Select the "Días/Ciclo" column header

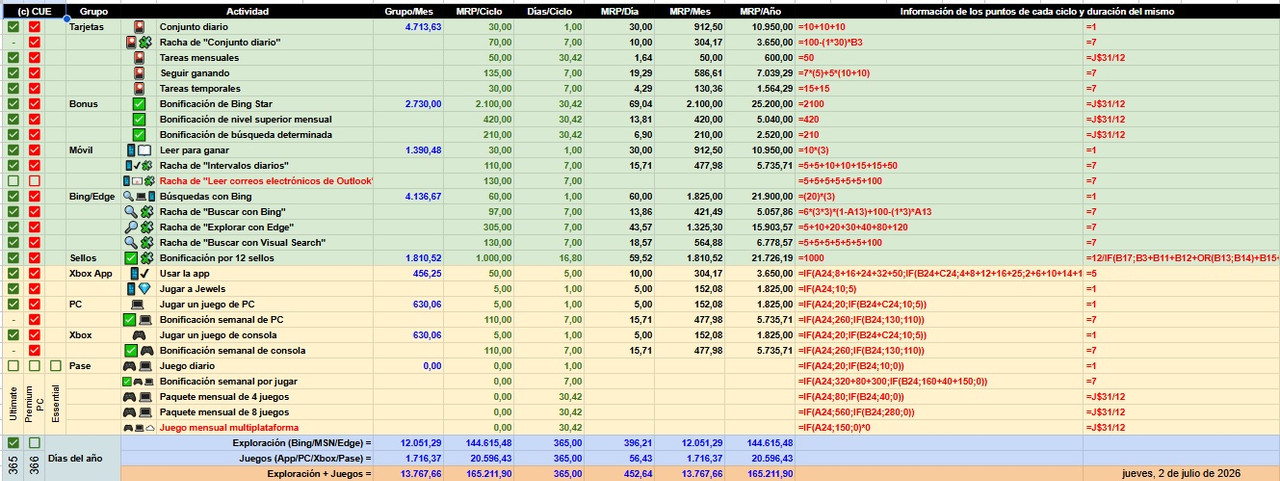pos(550,11)
